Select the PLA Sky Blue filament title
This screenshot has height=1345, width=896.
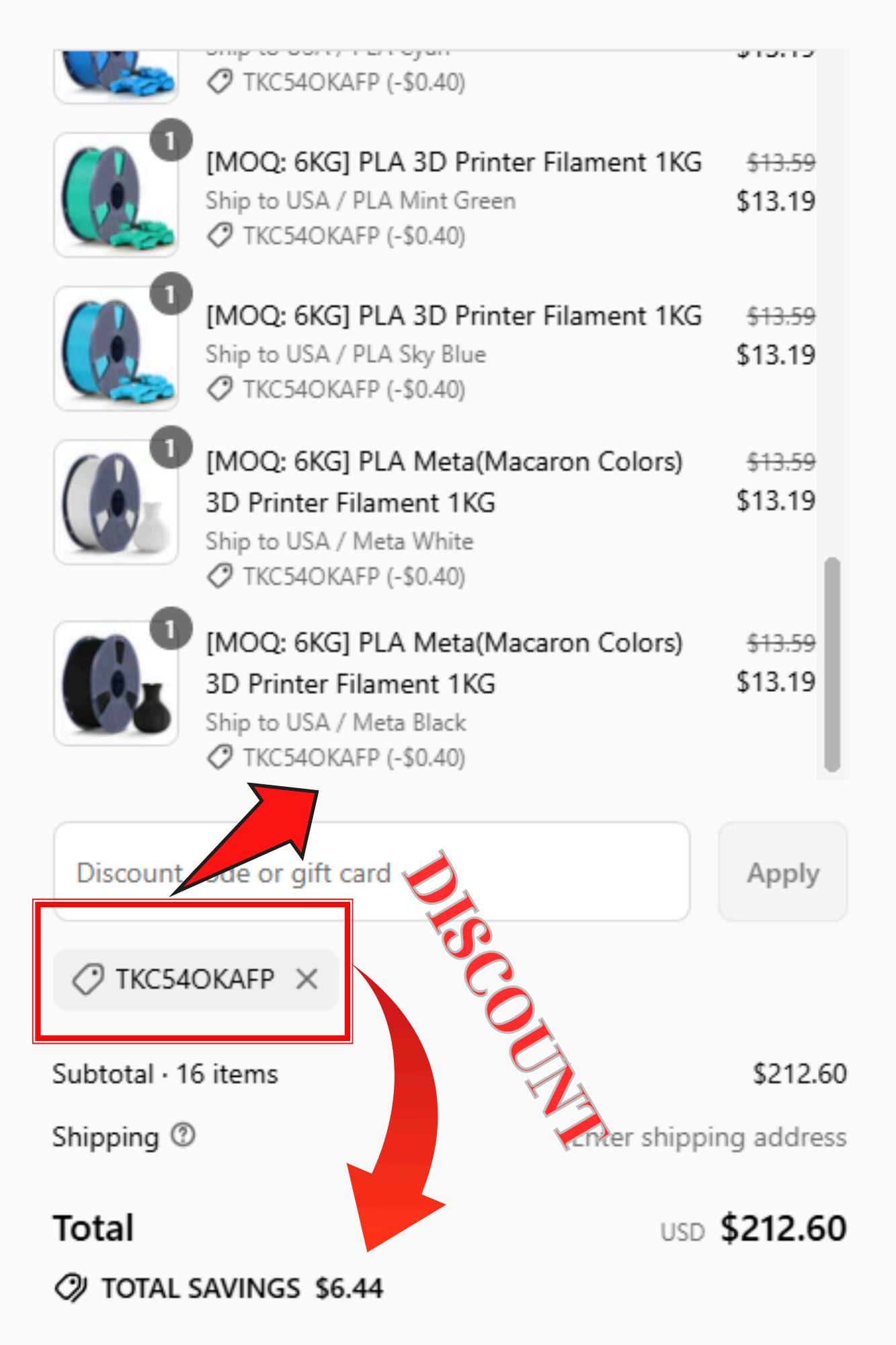point(454,316)
